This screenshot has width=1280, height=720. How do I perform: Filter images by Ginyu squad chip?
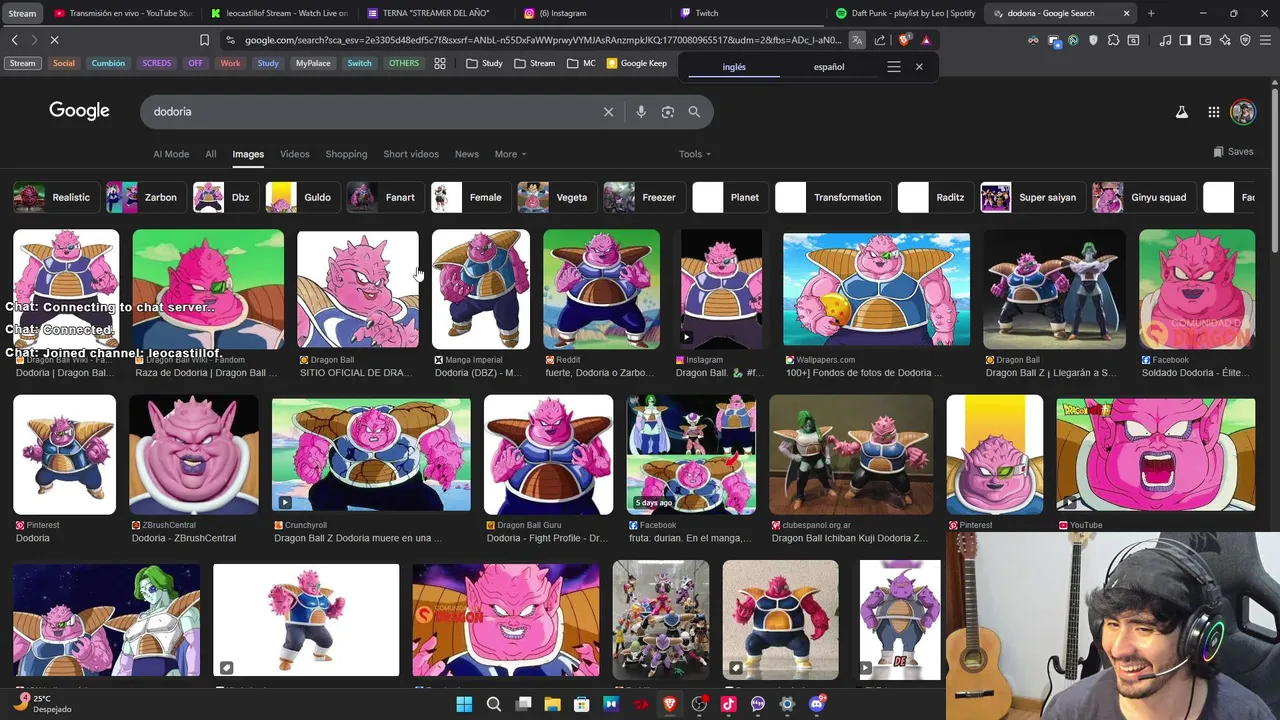(x=1143, y=197)
